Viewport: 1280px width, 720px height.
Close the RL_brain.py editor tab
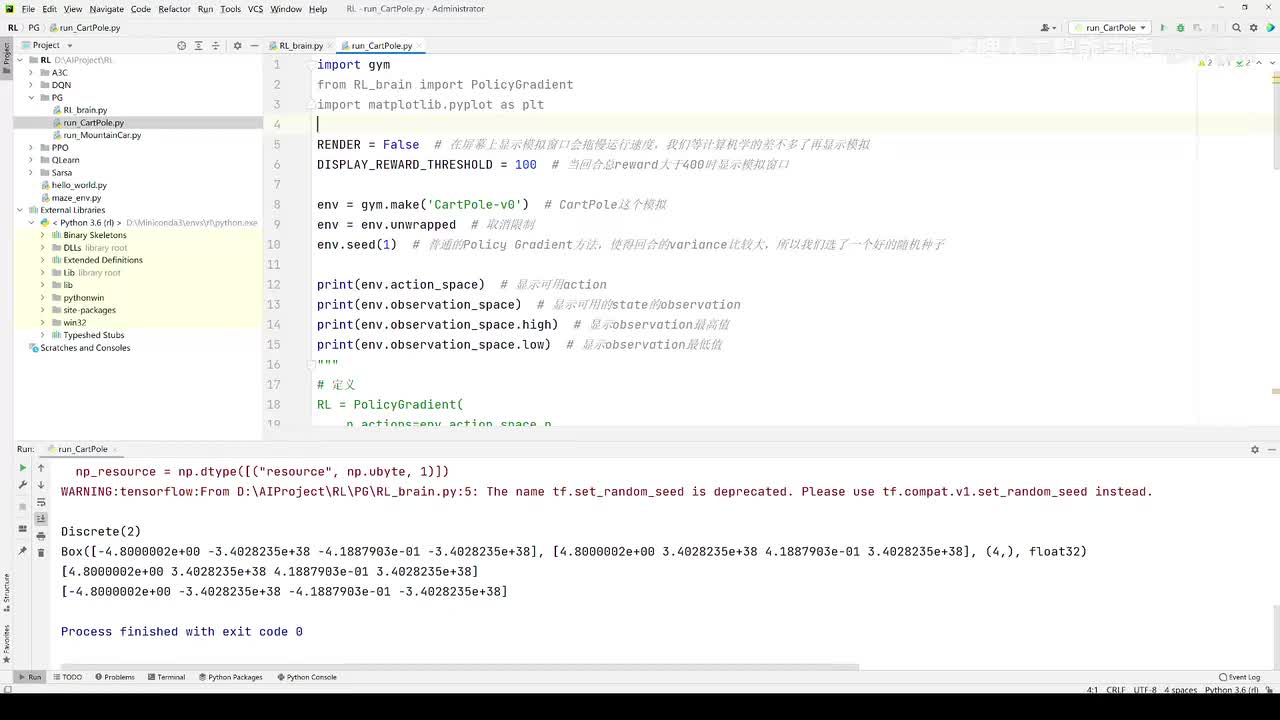[329, 46]
